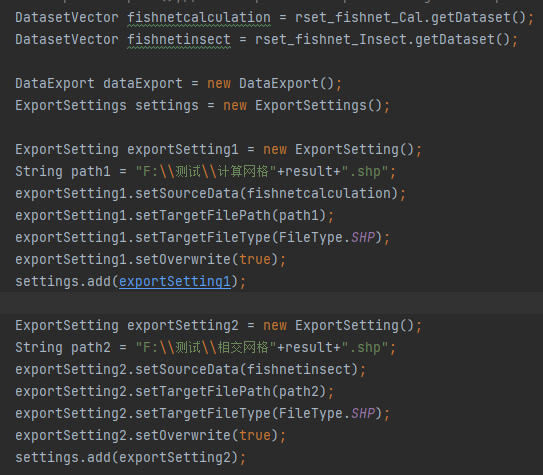Click the settings.add(exportSetting2) statement

(x=131, y=457)
